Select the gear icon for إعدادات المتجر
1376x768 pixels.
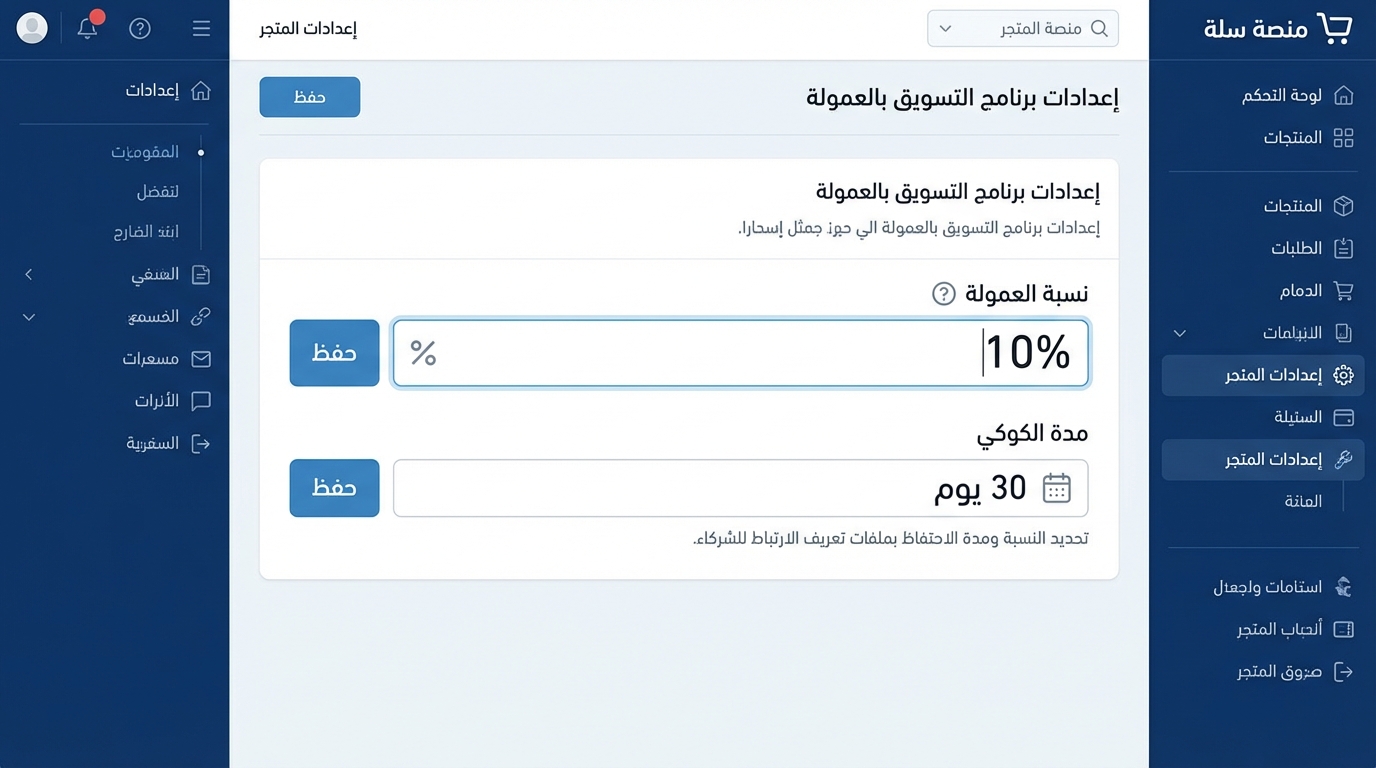tap(1343, 375)
